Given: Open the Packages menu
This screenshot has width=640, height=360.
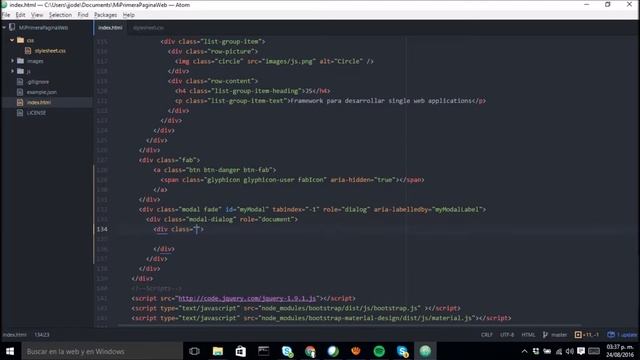Looking at the screenshot, I should tap(105, 15).
